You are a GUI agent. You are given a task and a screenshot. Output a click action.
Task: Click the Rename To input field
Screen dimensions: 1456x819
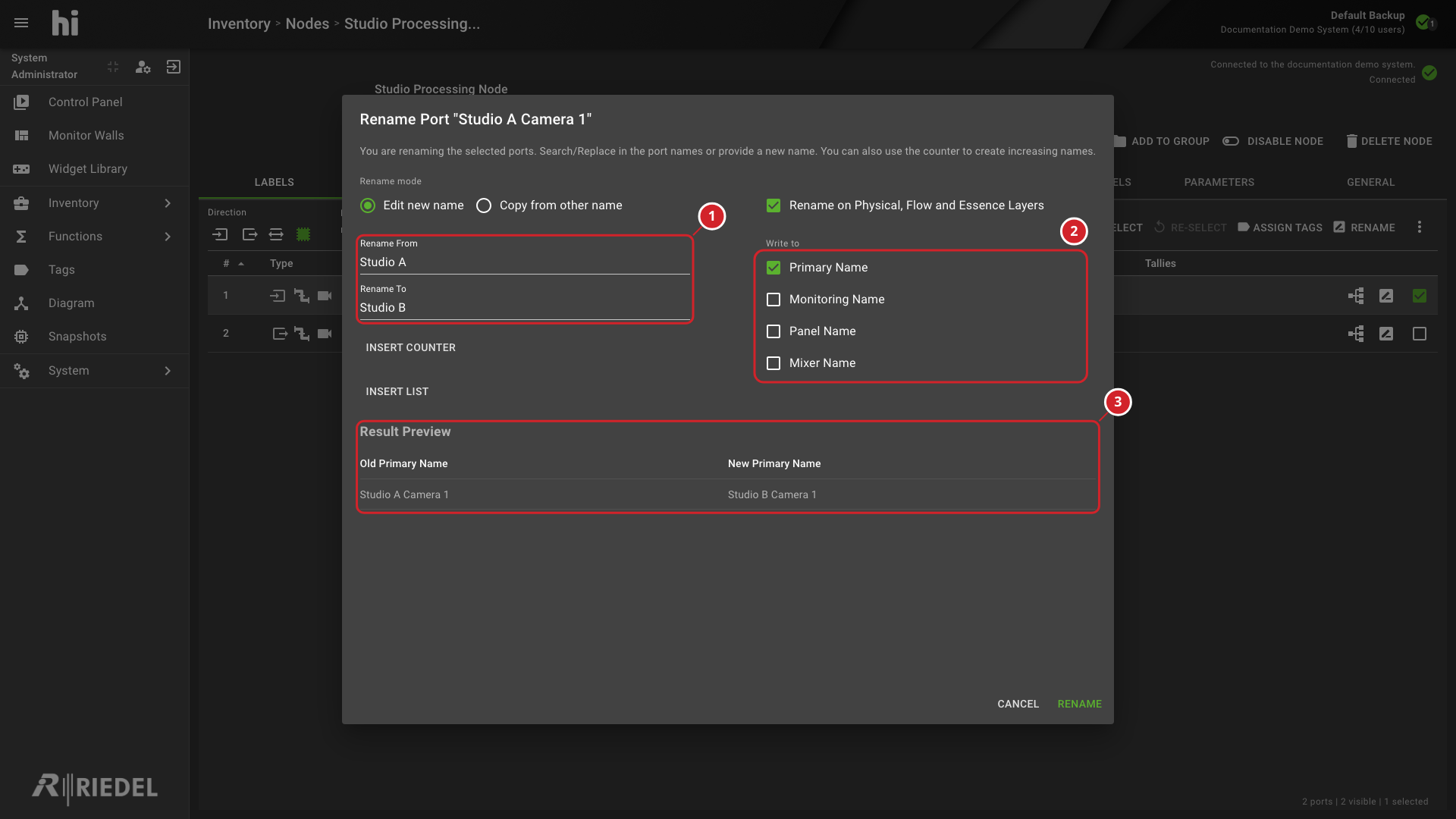pyautogui.click(x=525, y=307)
